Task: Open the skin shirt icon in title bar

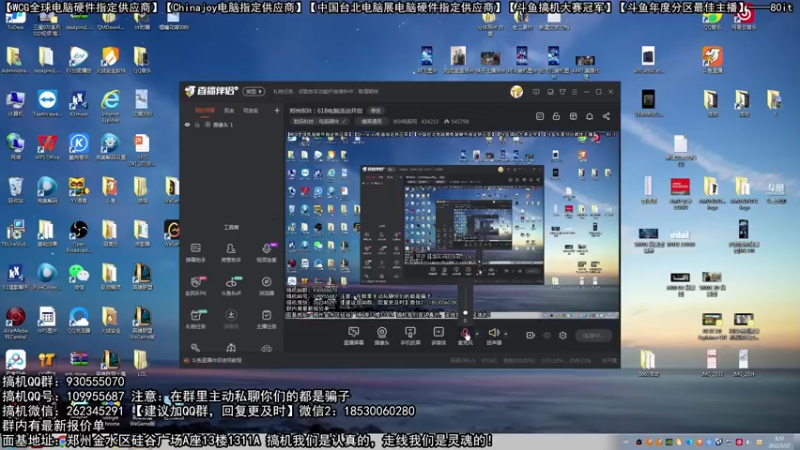Action: [562, 92]
